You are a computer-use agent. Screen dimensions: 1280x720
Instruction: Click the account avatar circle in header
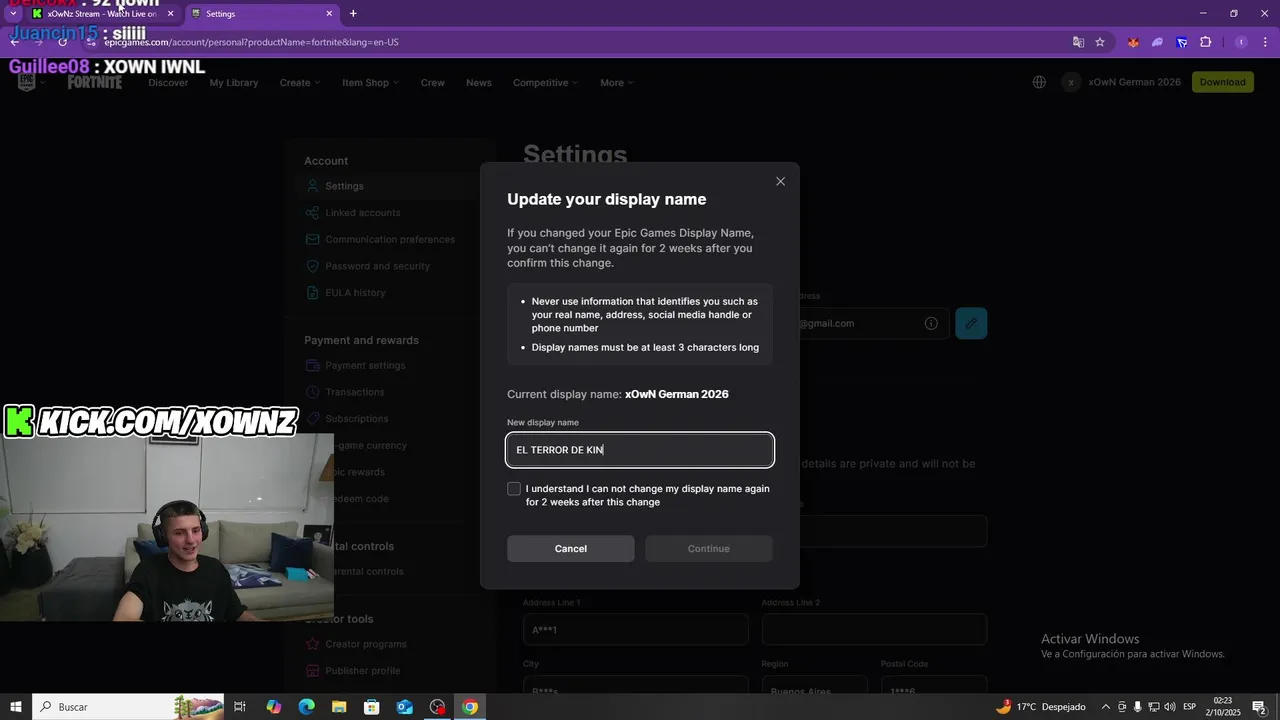(x=1071, y=82)
